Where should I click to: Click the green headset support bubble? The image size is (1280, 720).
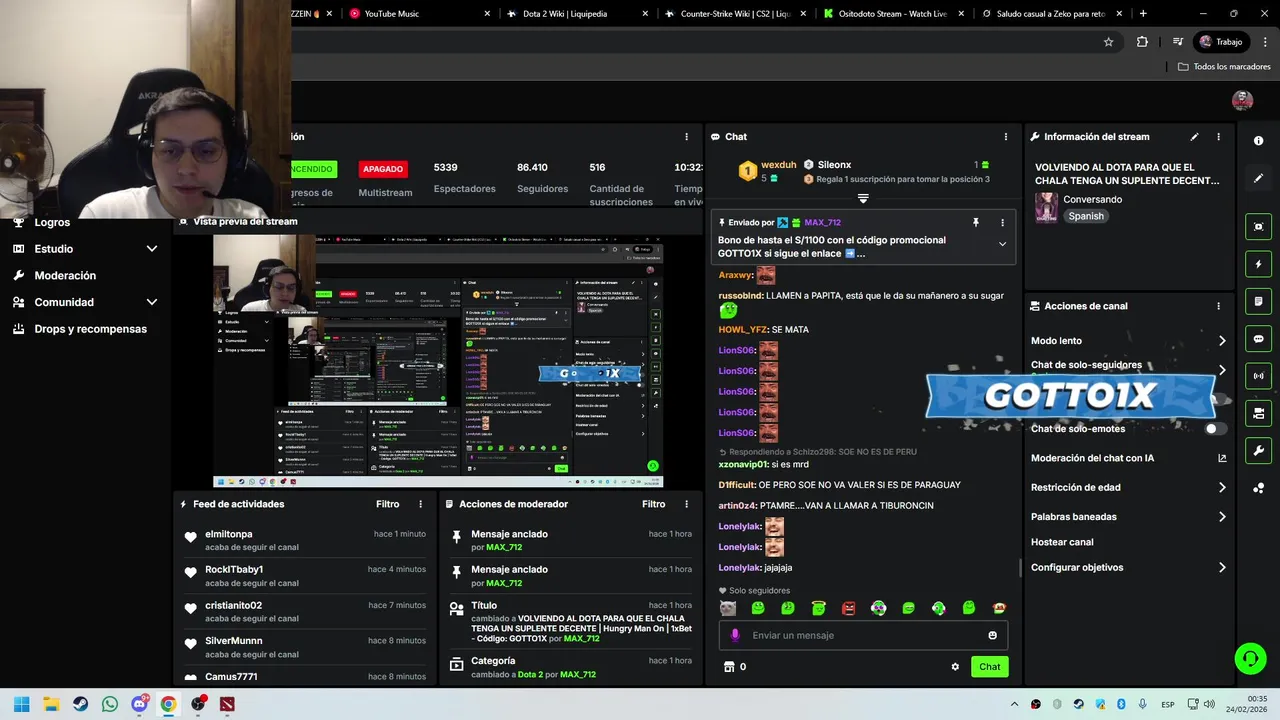tap(1250, 658)
